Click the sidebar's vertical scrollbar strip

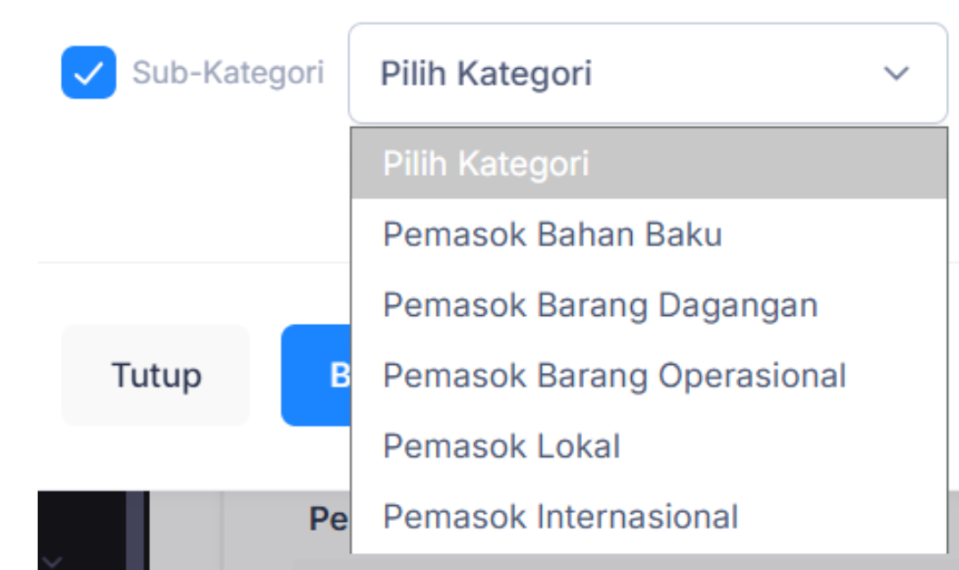pyautogui.click(x=136, y=530)
